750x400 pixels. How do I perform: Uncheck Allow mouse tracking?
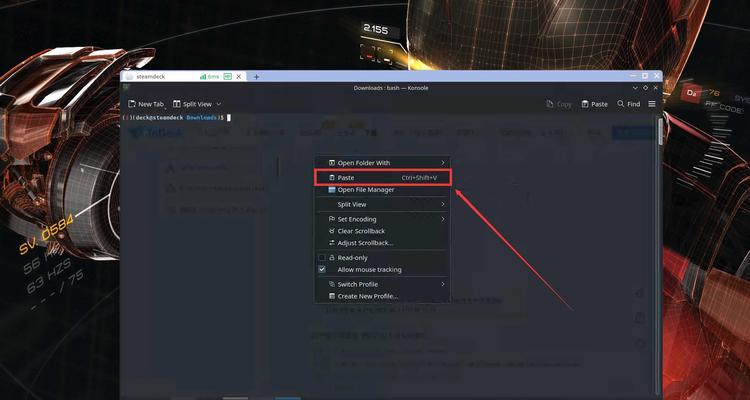322,269
